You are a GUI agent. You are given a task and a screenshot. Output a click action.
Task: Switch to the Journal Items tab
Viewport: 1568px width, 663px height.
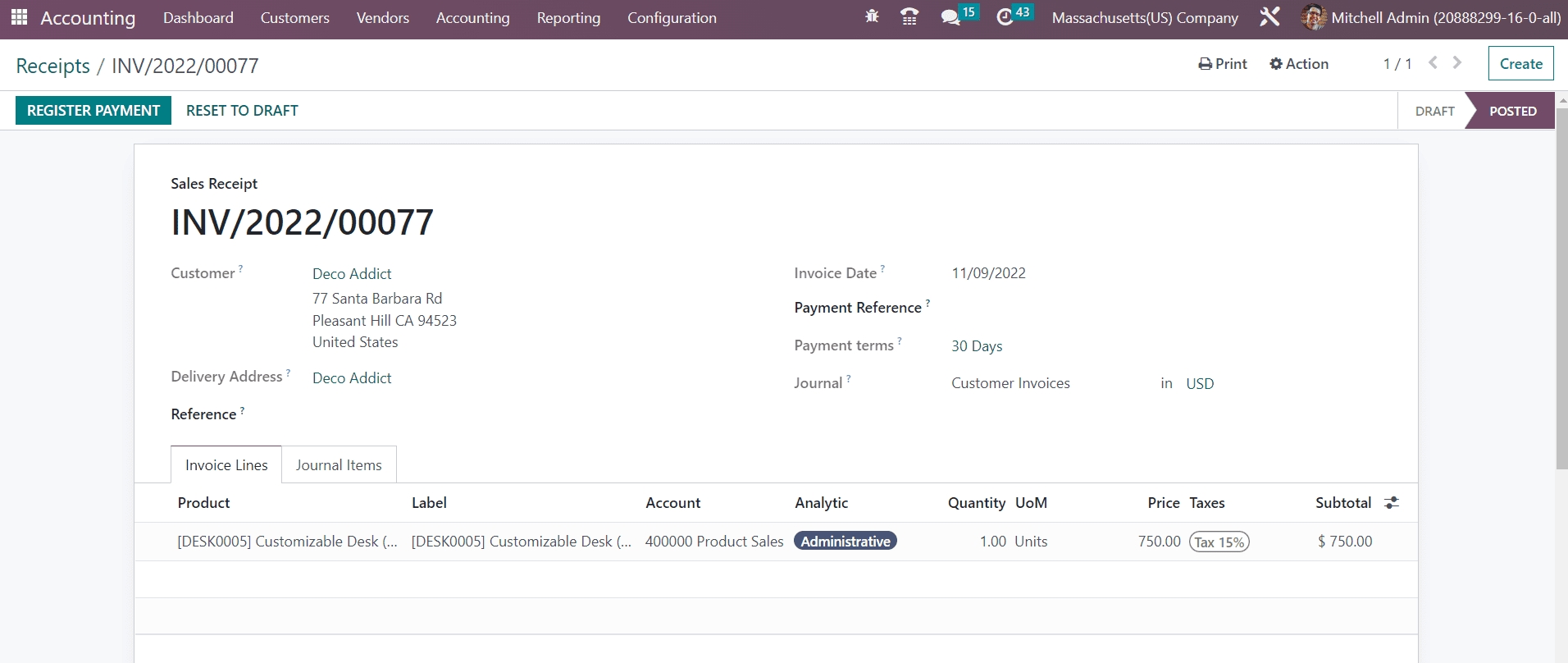pos(339,465)
